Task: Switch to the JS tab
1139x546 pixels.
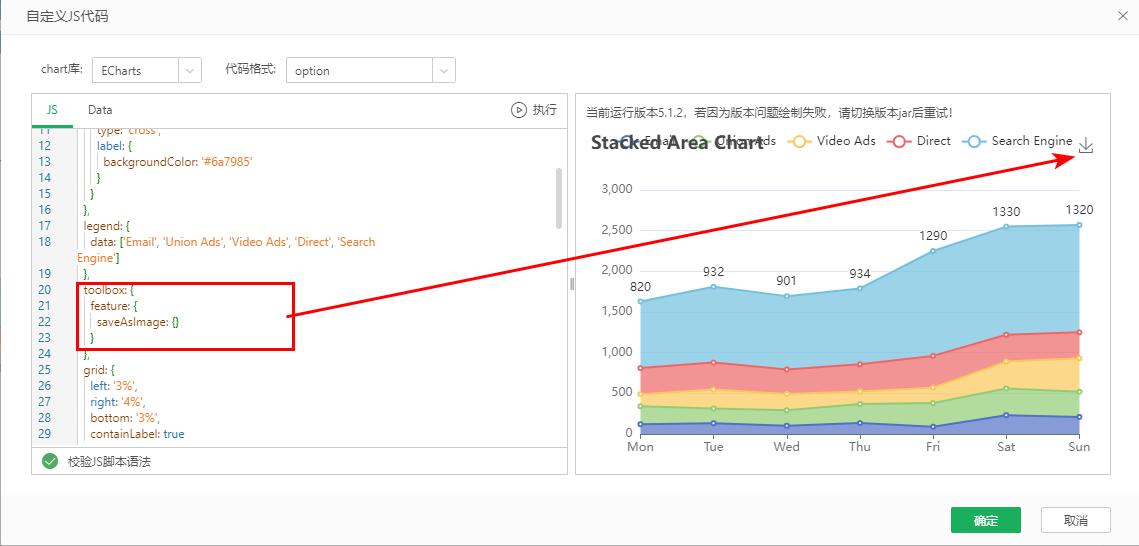Action: (52, 110)
